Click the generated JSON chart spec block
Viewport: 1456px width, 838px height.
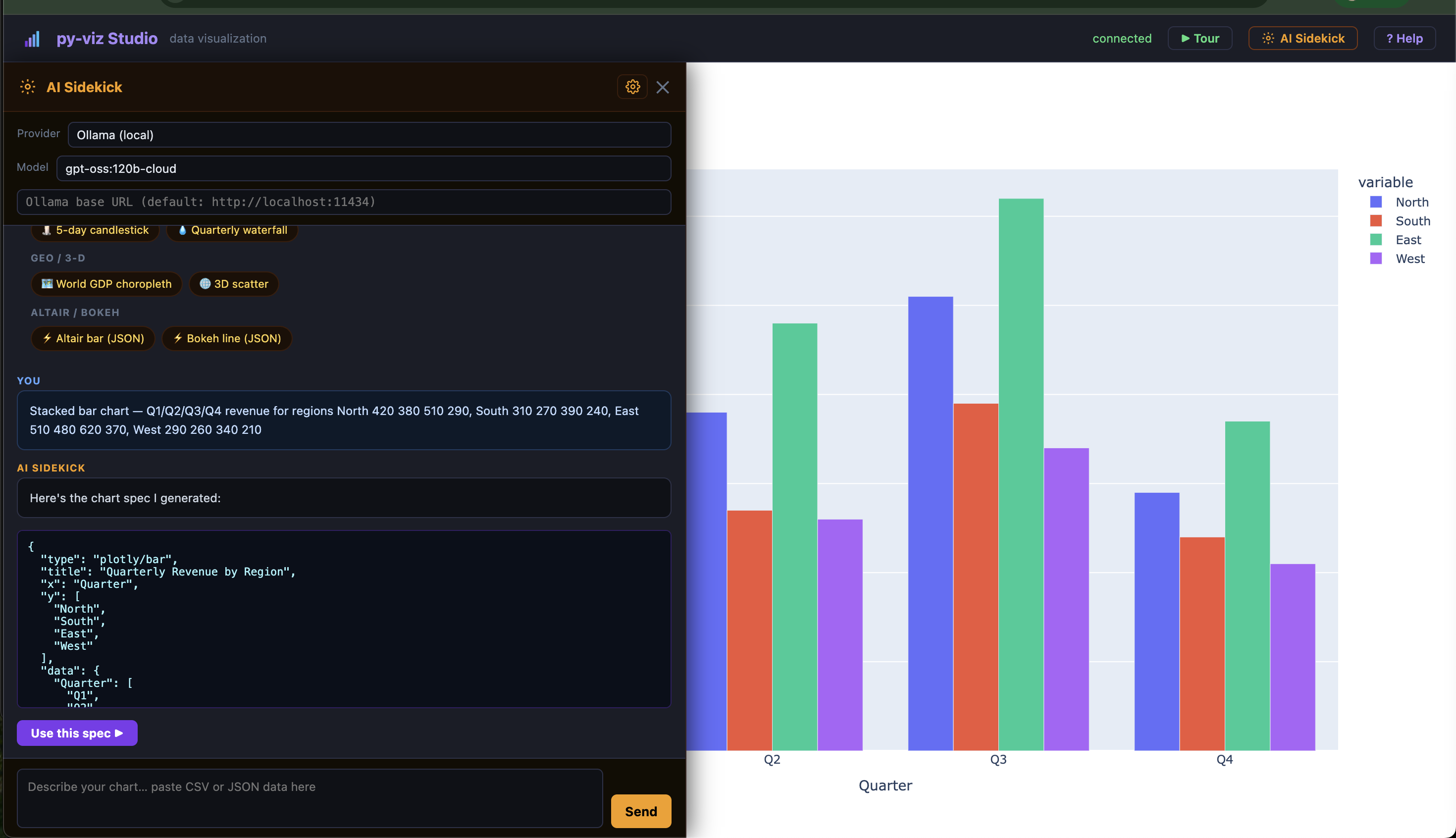coord(344,619)
